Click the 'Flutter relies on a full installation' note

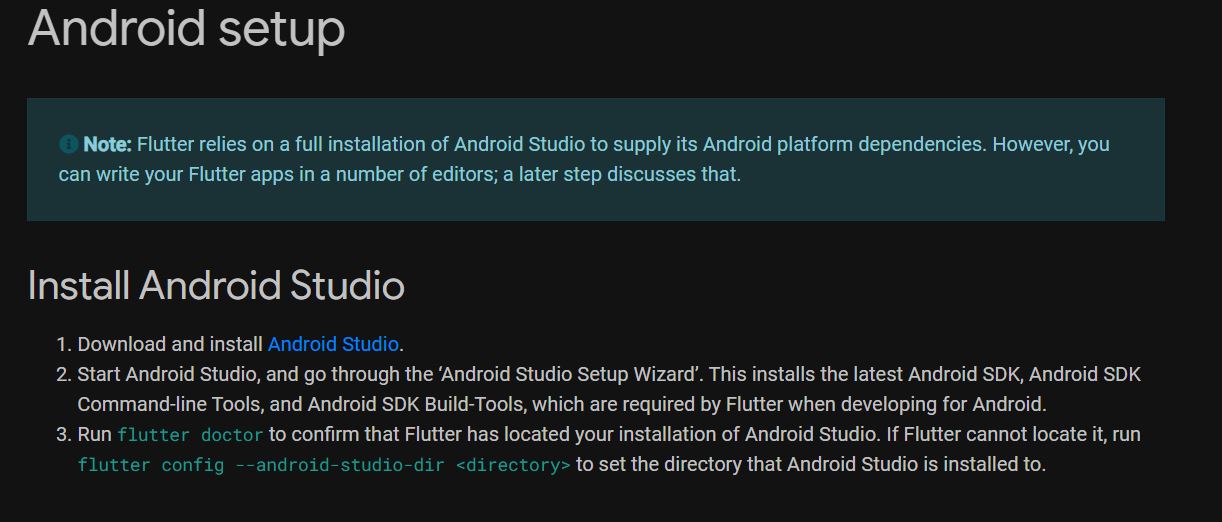[x=623, y=144]
